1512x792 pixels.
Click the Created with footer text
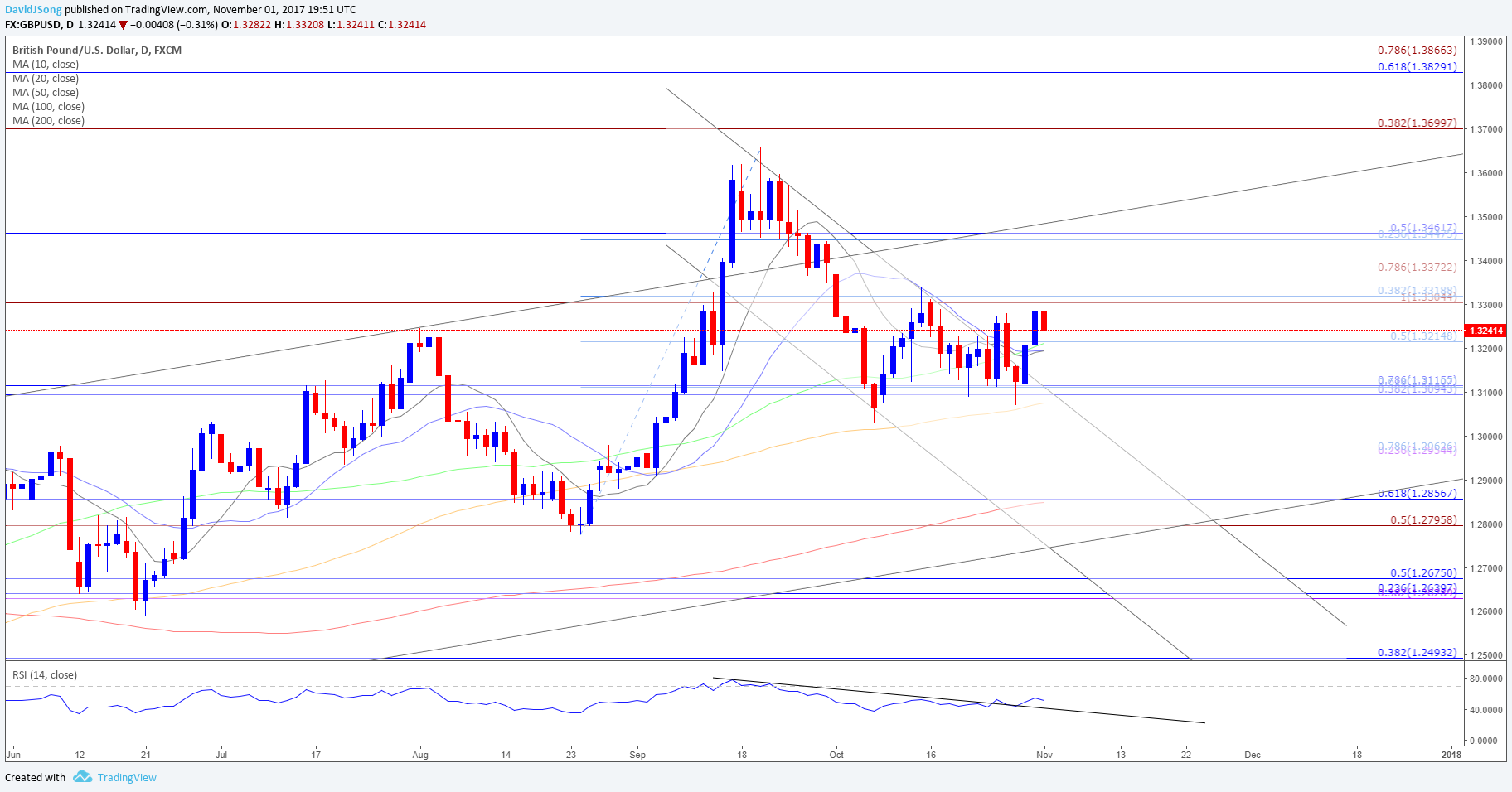coord(35,777)
